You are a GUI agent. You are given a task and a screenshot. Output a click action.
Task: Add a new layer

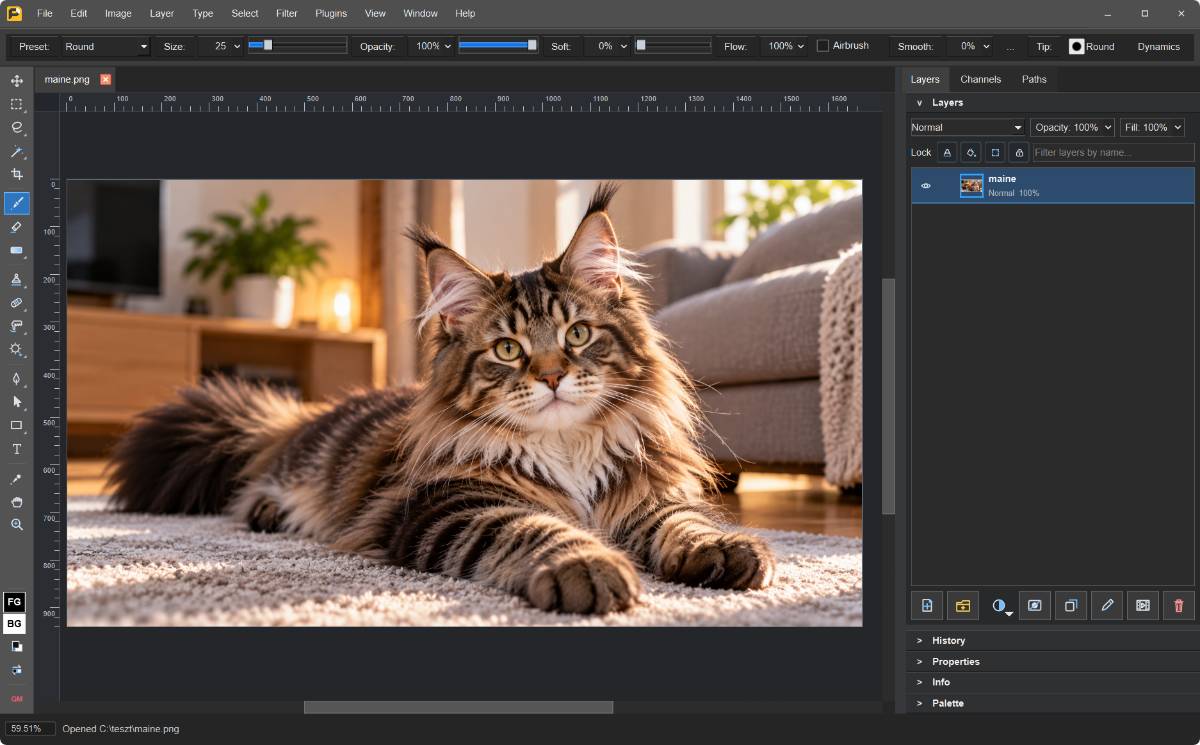click(x=927, y=605)
